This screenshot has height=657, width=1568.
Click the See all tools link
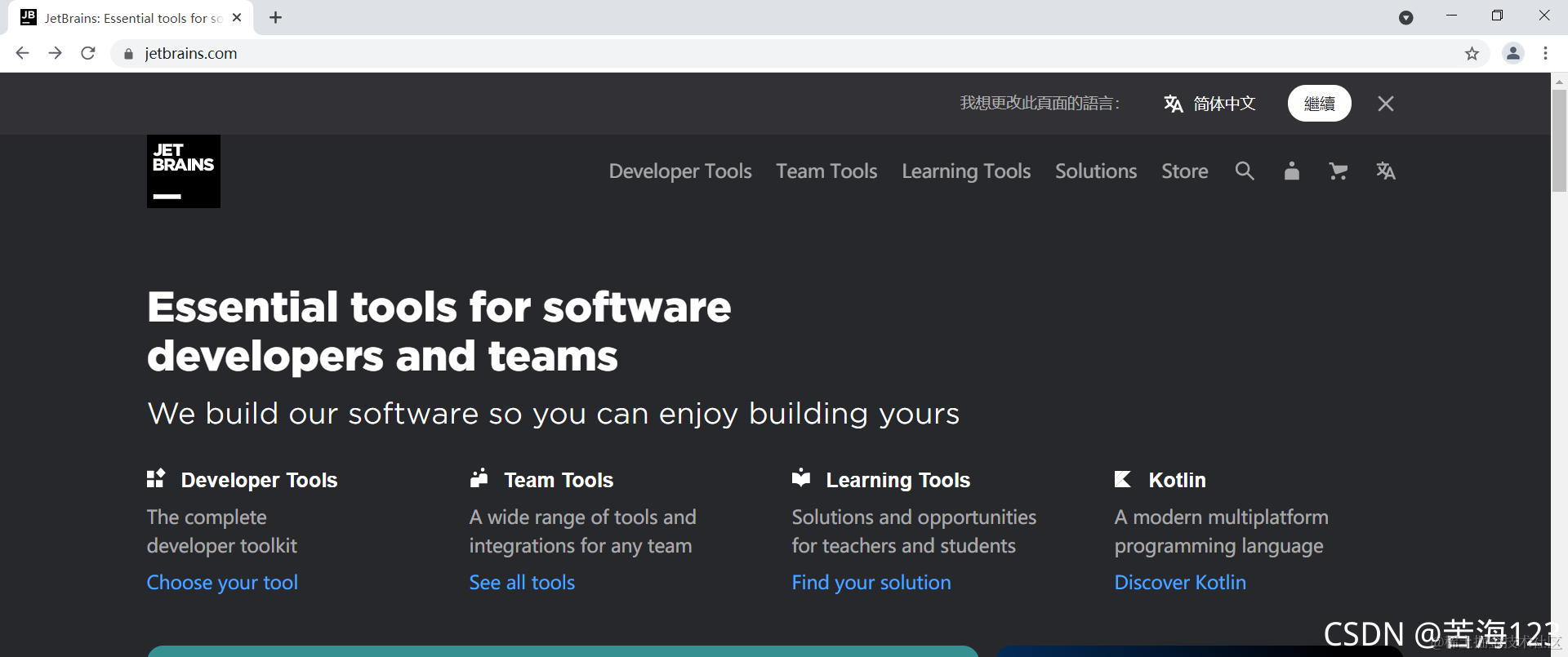522,583
